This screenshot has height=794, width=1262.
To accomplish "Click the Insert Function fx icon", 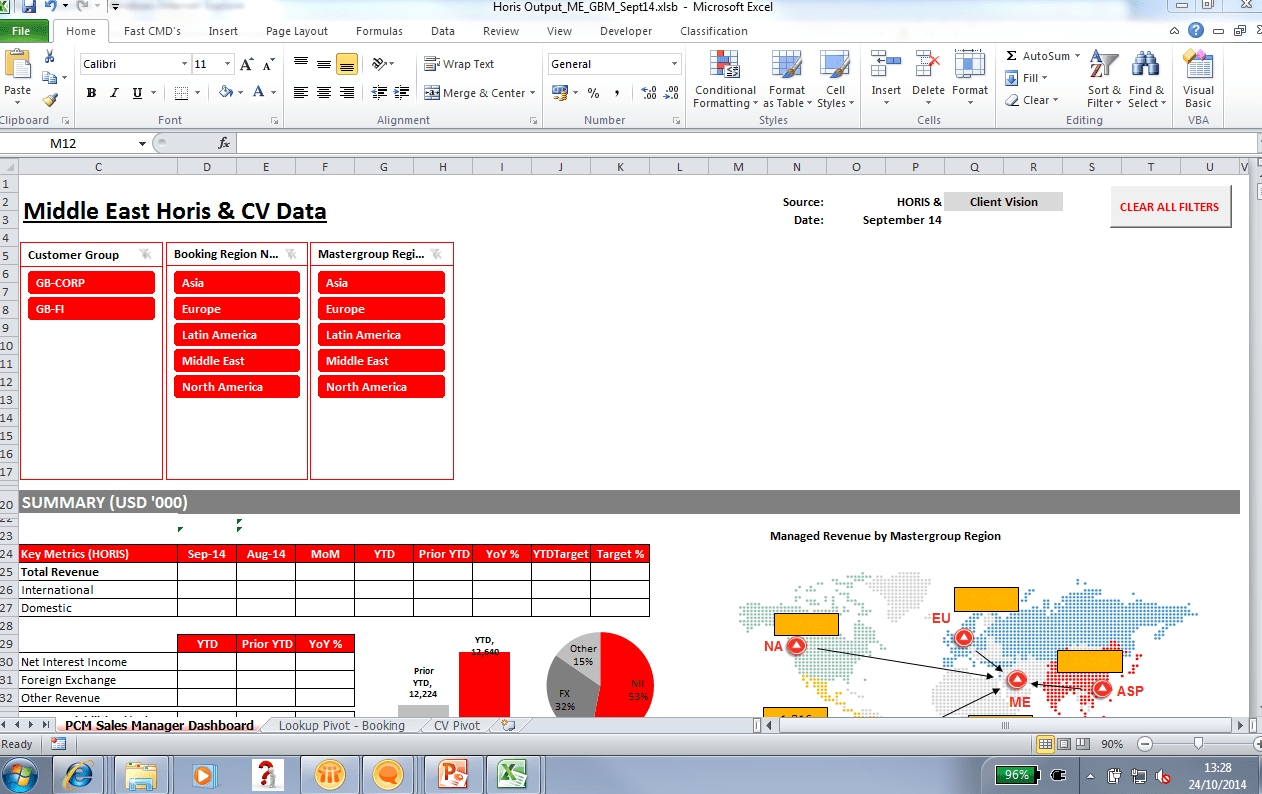I will [x=224, y=143].
